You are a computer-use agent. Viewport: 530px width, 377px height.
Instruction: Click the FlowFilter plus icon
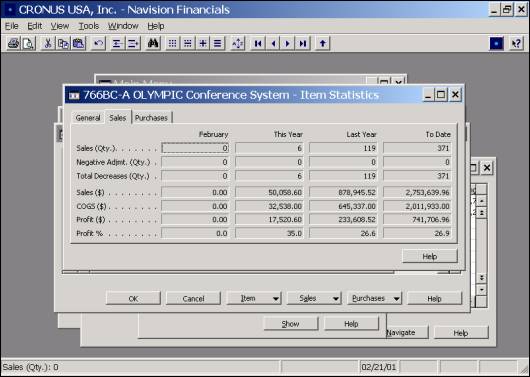point(203,44)
